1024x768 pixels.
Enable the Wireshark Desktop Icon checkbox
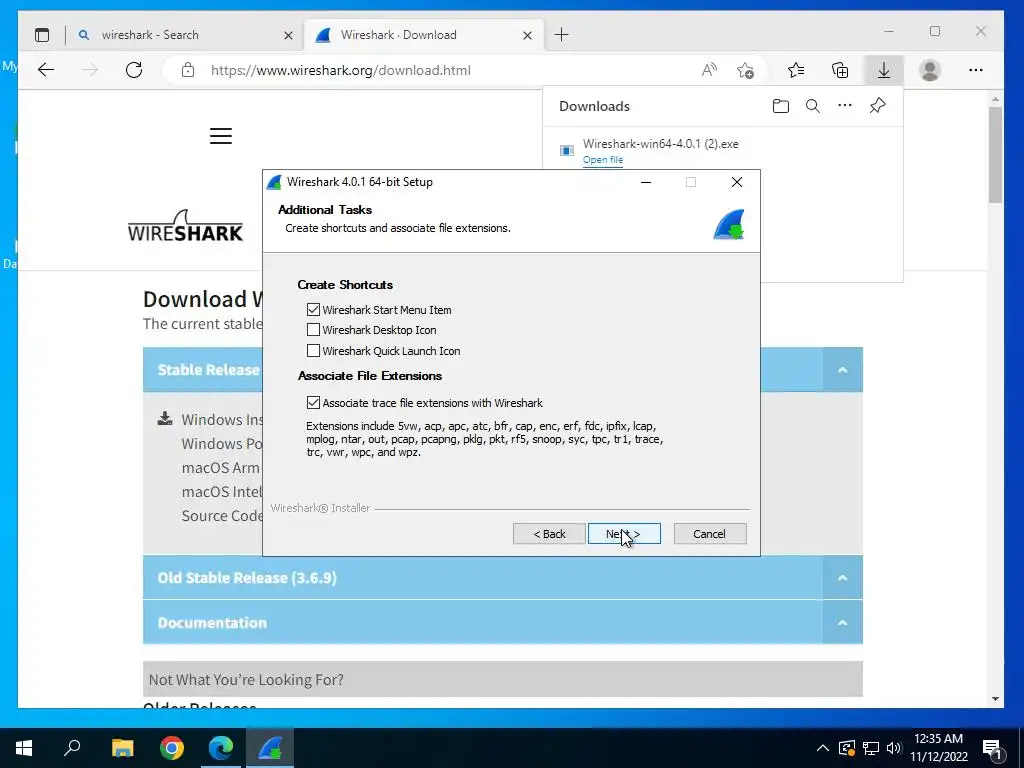pyautogui.click(x=313, y=330)
